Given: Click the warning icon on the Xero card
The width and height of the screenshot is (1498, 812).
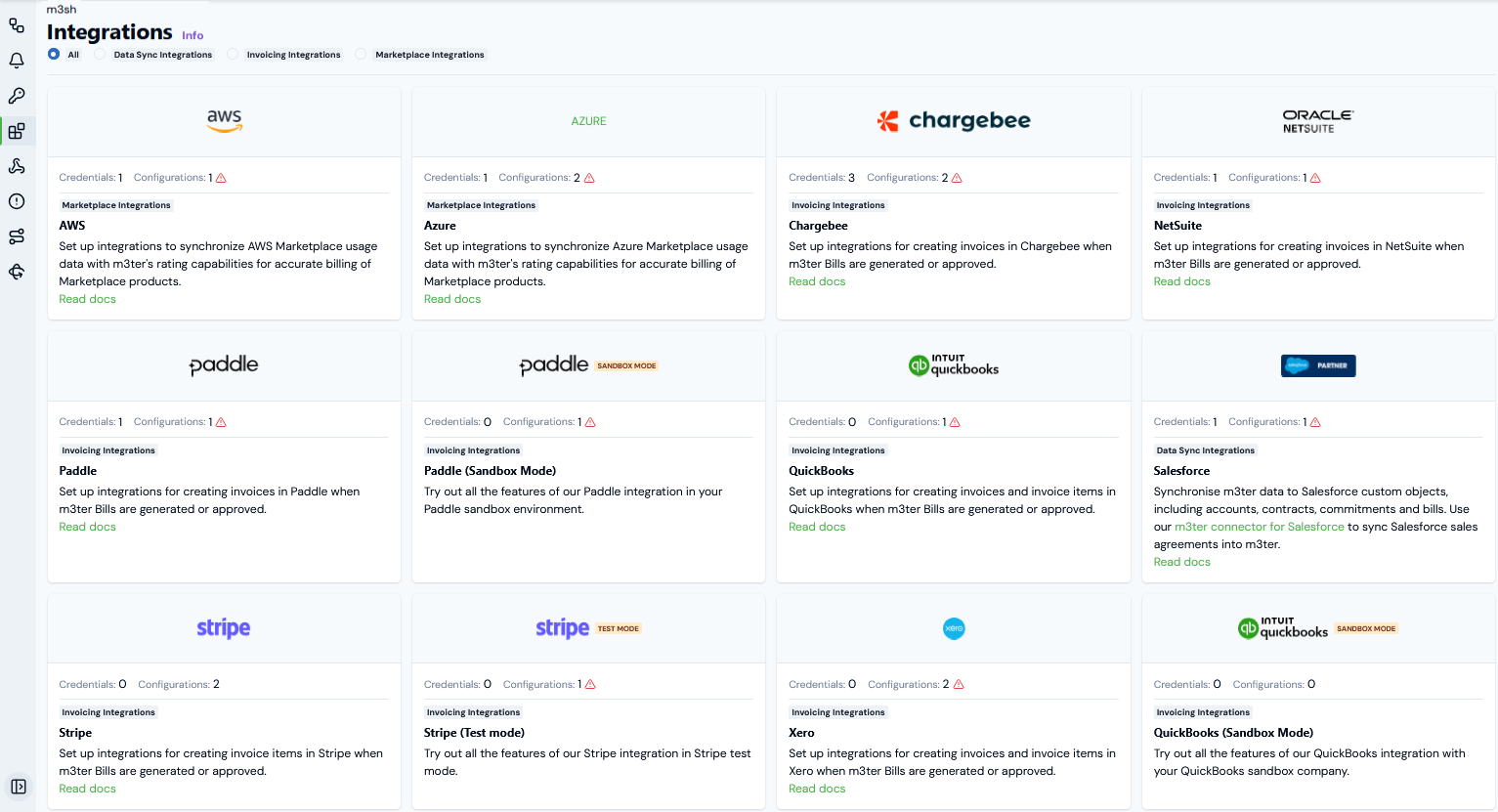Looking at the screenshot, I should pos(959,684).
